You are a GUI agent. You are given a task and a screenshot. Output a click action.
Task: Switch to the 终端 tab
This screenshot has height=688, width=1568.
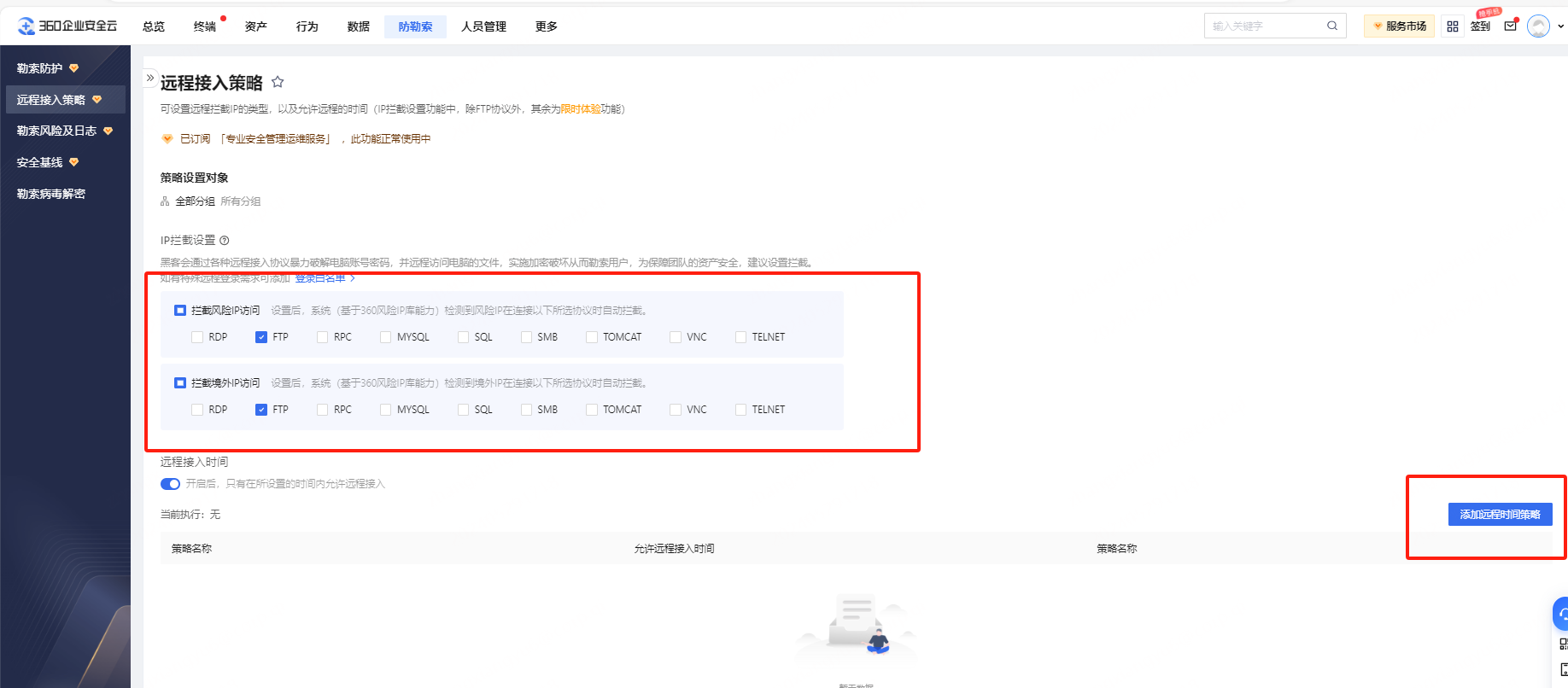pos(205,26)
